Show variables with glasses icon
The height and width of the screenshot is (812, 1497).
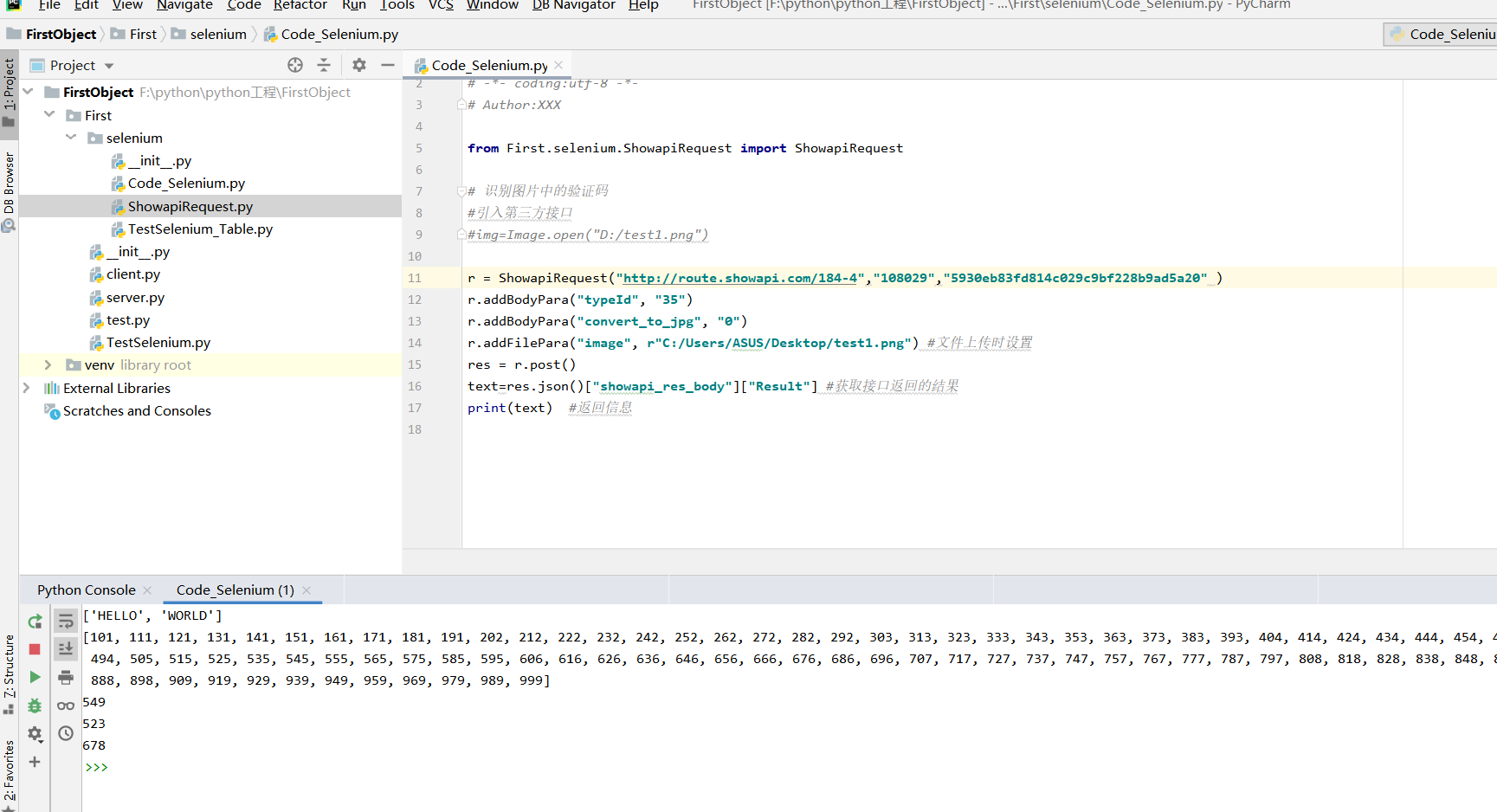click(66, 706)
